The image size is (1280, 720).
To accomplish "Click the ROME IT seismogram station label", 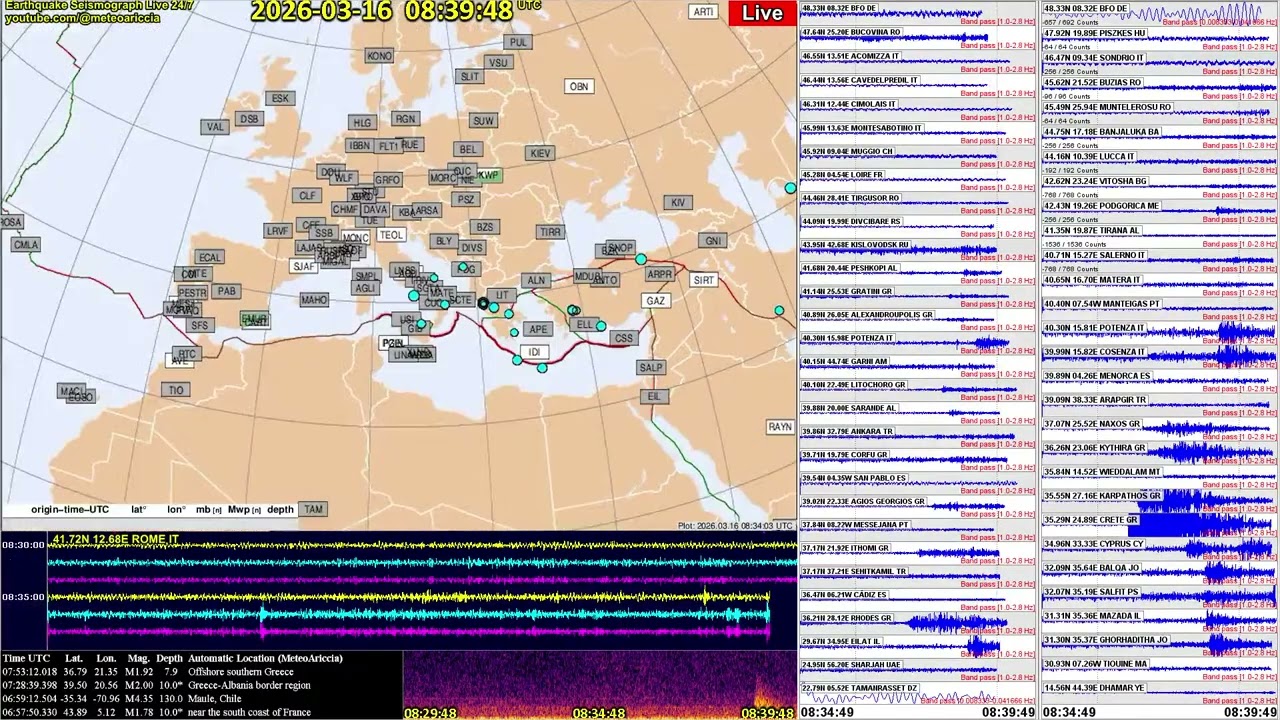I will [x=115, y=539].
